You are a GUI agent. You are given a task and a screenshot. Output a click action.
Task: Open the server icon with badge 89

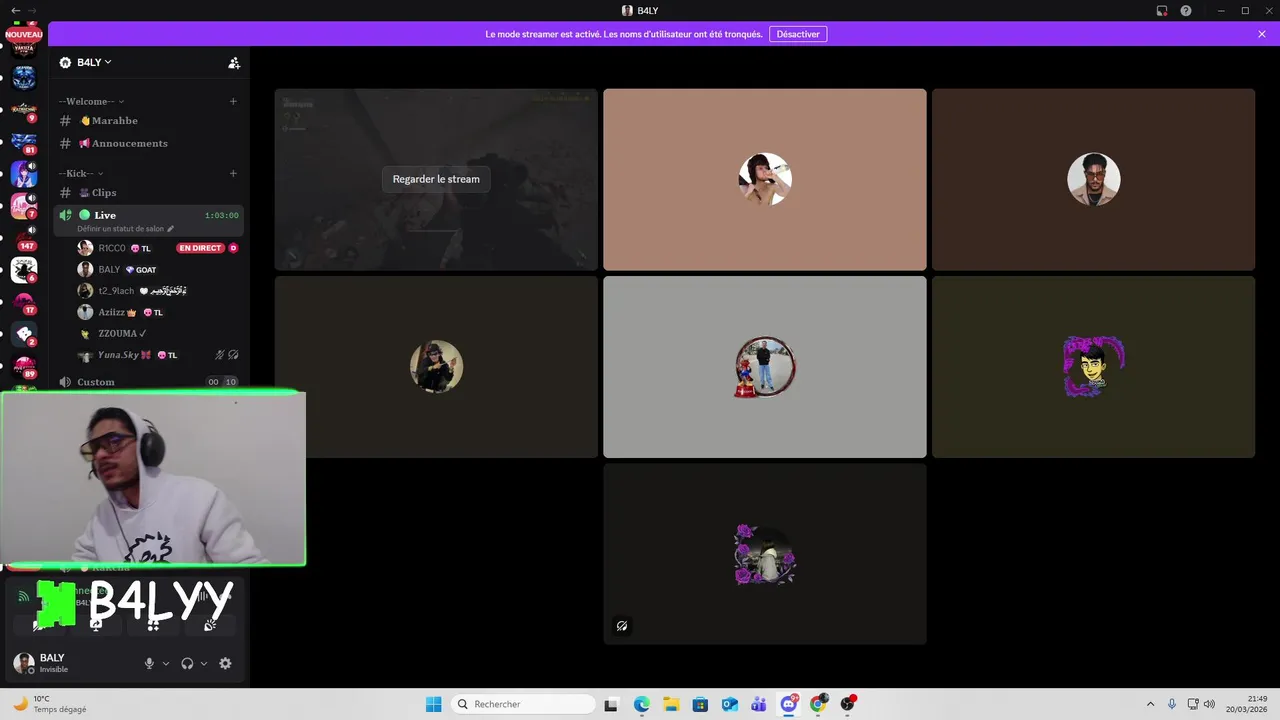[x=24, y=366]
